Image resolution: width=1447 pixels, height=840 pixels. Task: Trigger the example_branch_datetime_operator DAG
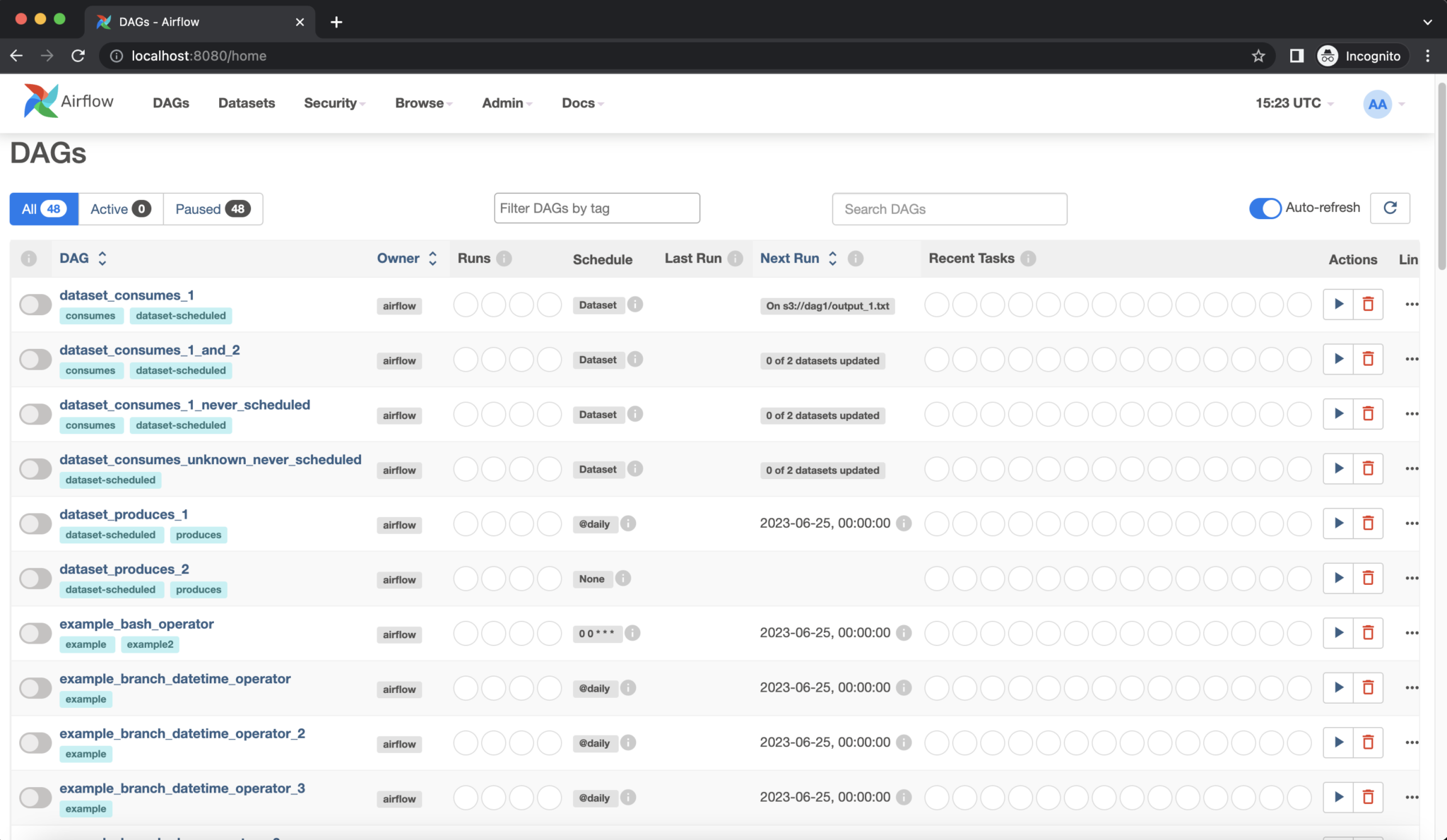(1339, 687)
